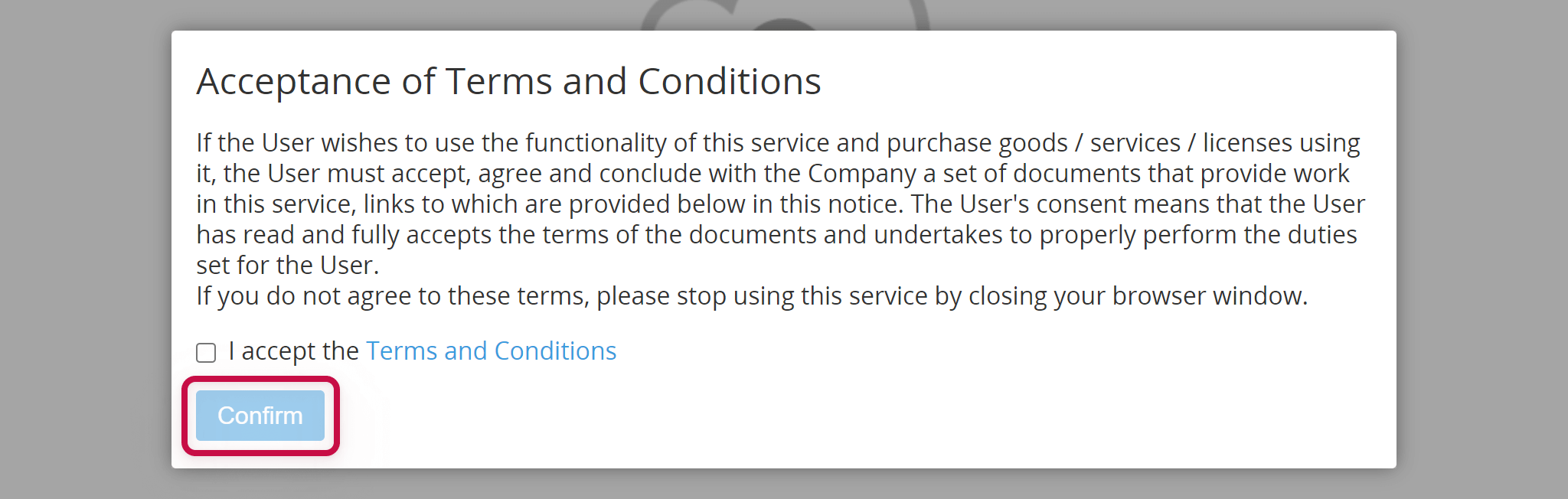The image size is (1568, 499).
Task: Confirm acceptance with the blue button
Action: pos(260,416)
